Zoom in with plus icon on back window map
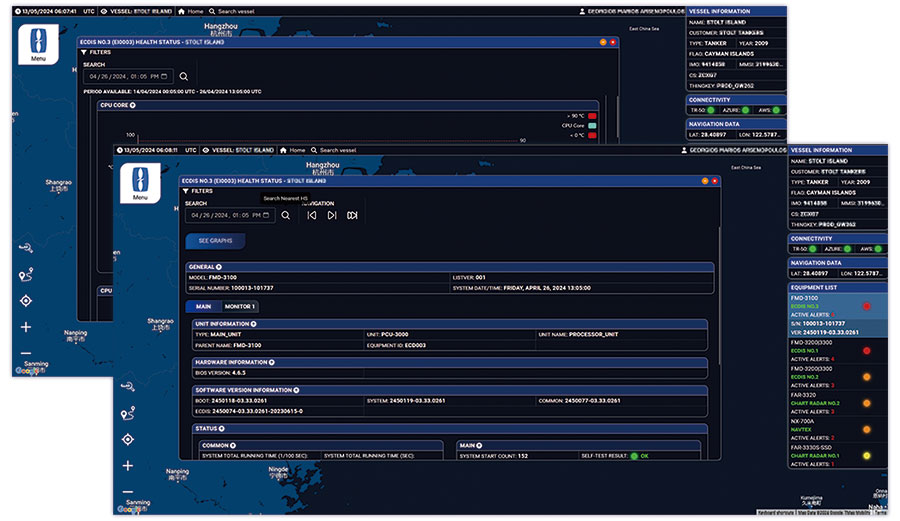 [x=26, y=327]
